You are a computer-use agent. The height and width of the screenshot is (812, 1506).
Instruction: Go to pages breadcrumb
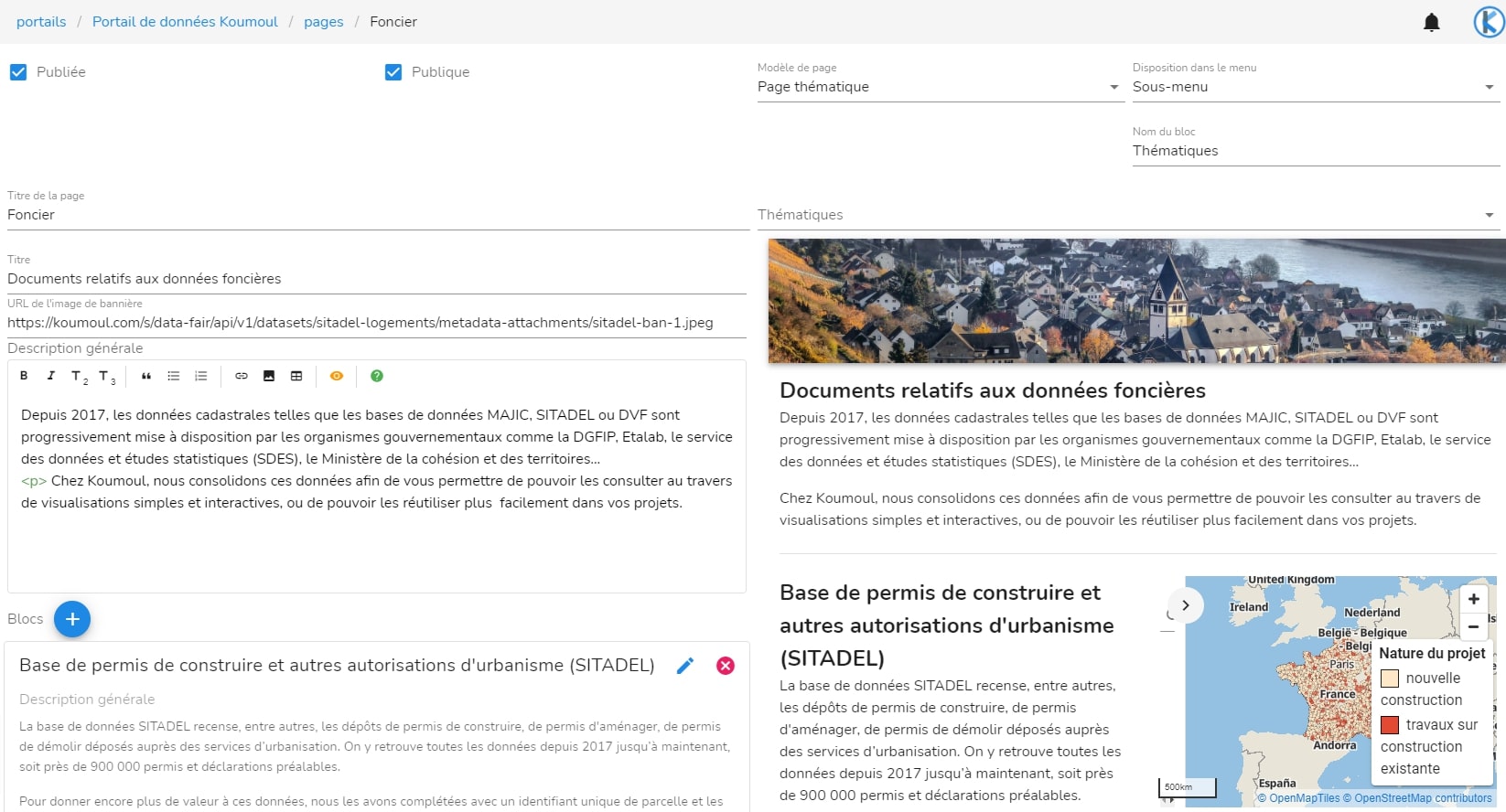click(x=324, y=22)
